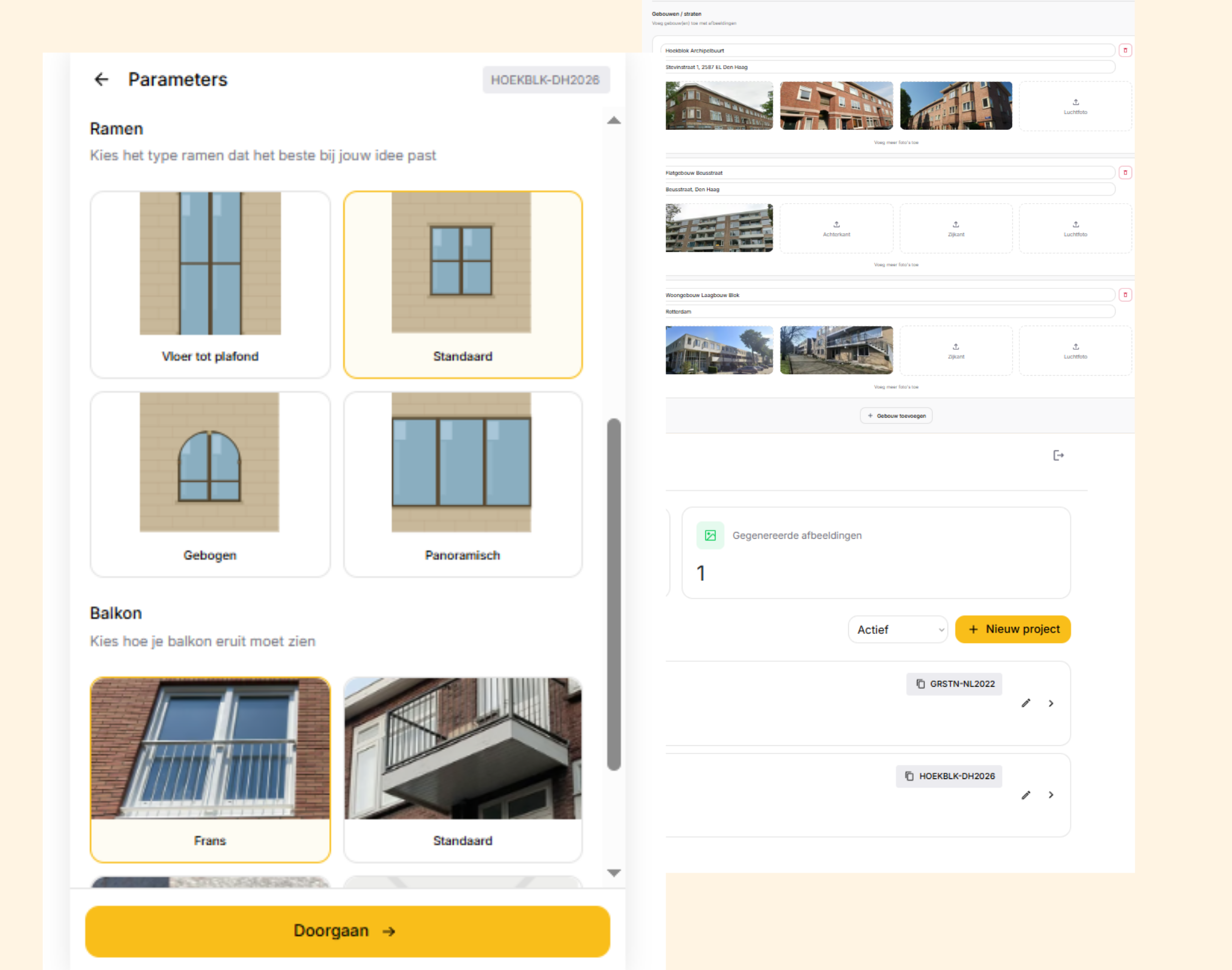This screenshot has height=970, width=1232.
Task: Select the Gebogen window type
Action: (210, 484)
